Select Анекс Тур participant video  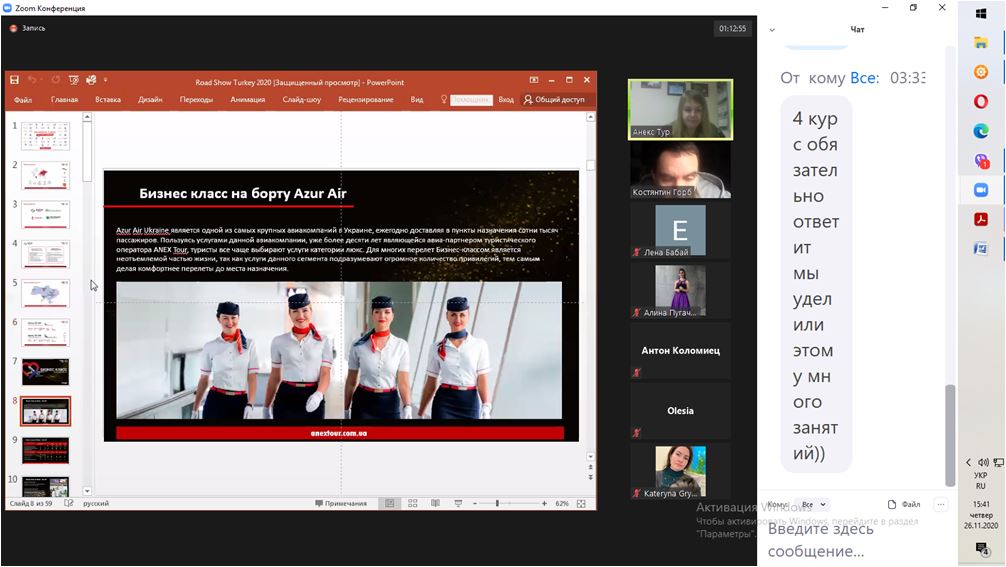tap(681, 110)
